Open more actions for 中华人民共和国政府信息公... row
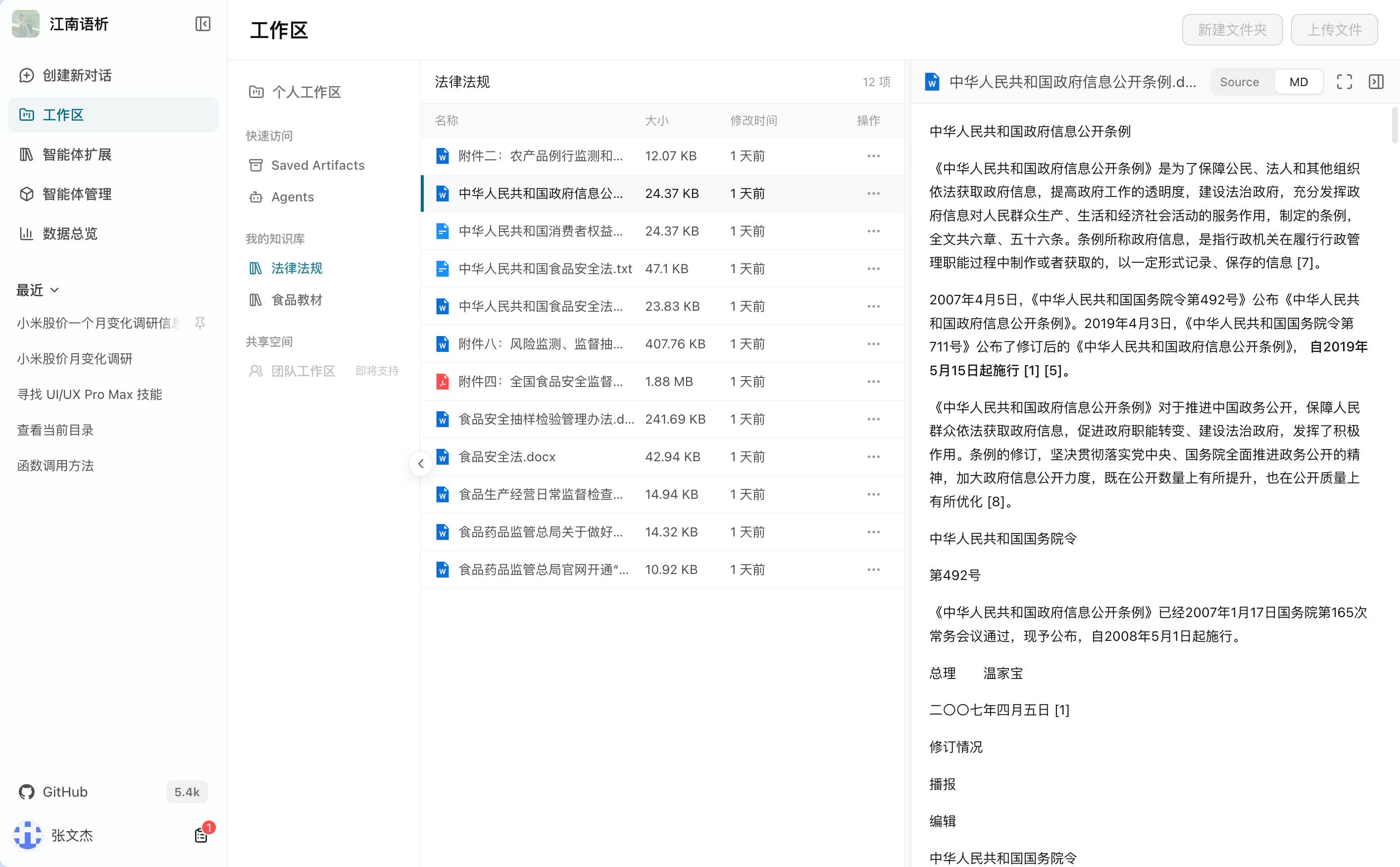The height and width of the screenshot is (867, 1400). tap(873, 193)
